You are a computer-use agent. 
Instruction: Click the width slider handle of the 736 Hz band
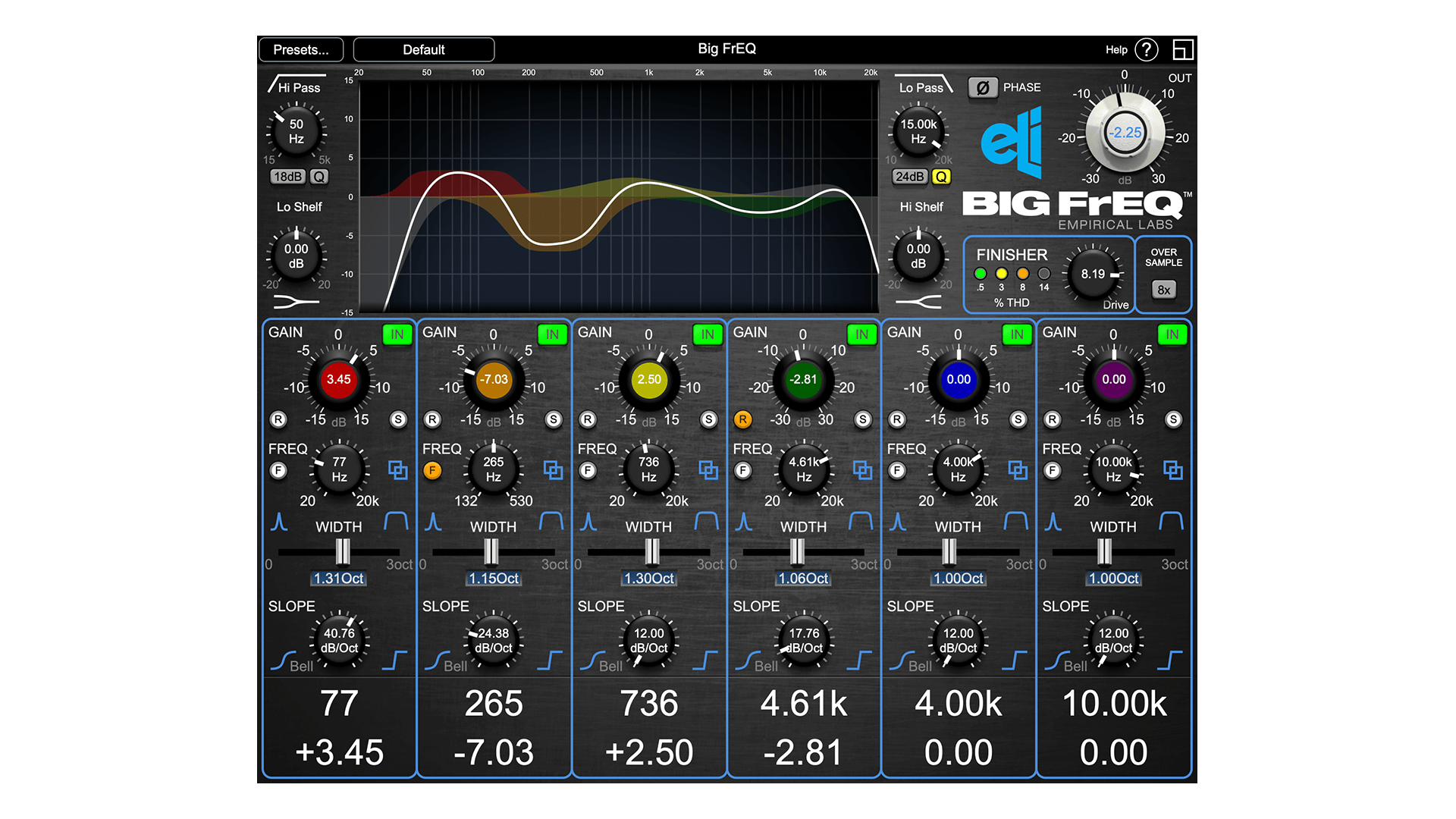pos(651,552)
